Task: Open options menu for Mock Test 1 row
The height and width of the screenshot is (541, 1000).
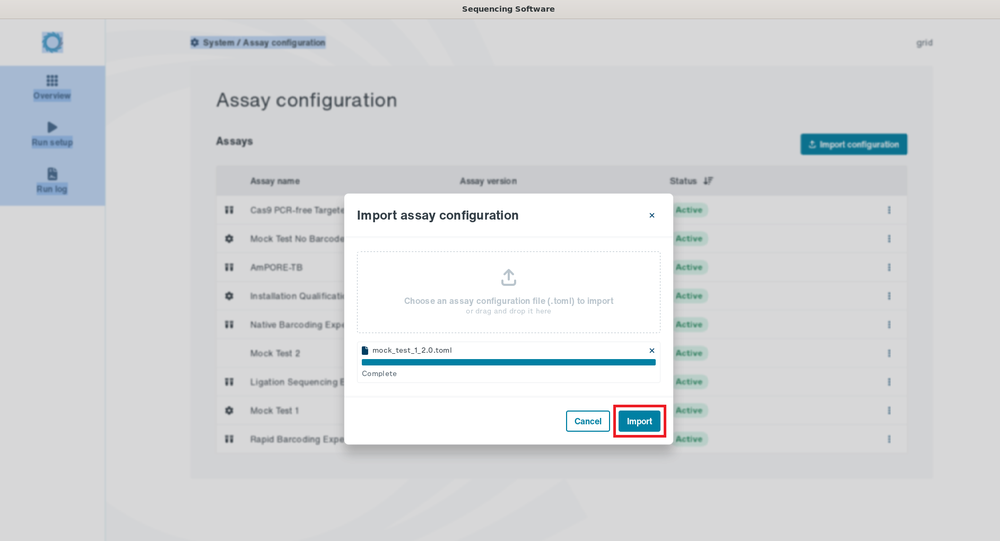Action: click(889, 411)
